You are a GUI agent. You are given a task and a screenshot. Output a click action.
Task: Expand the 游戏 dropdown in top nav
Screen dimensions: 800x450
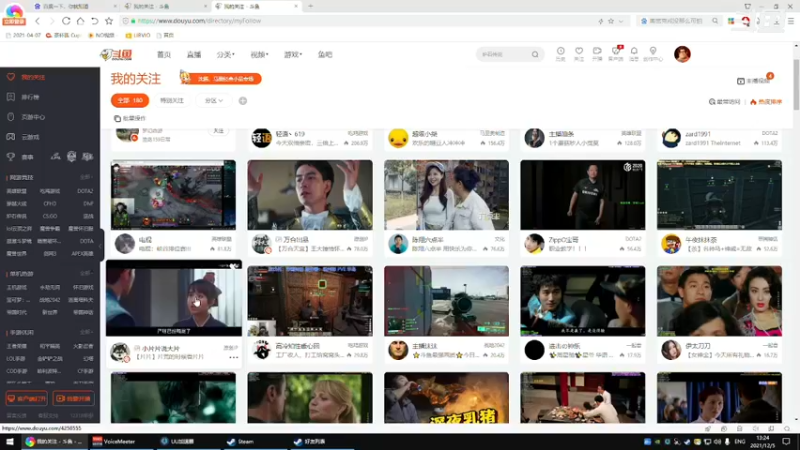tap(293, 55)
